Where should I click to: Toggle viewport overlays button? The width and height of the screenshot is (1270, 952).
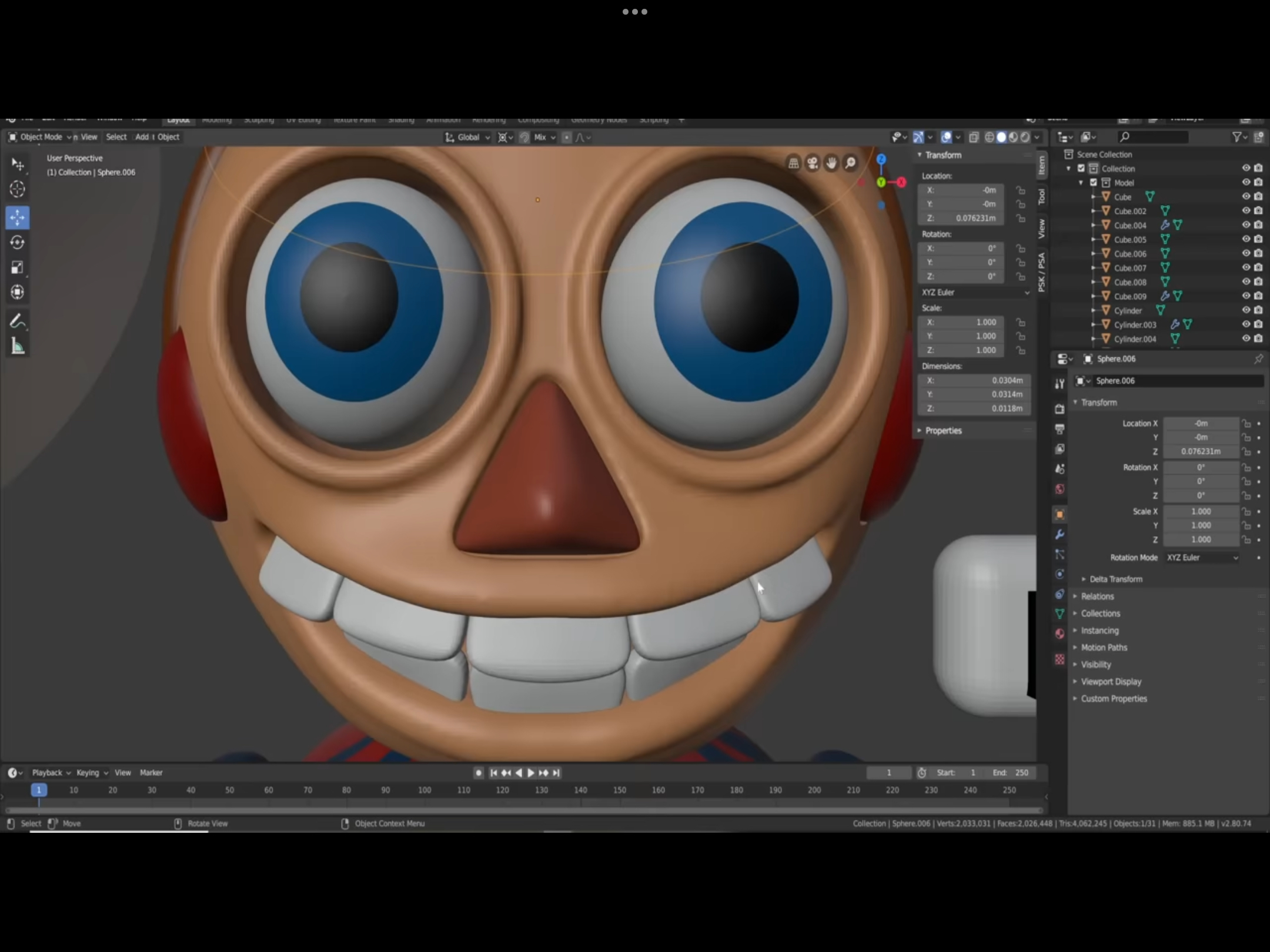[946, 137]
